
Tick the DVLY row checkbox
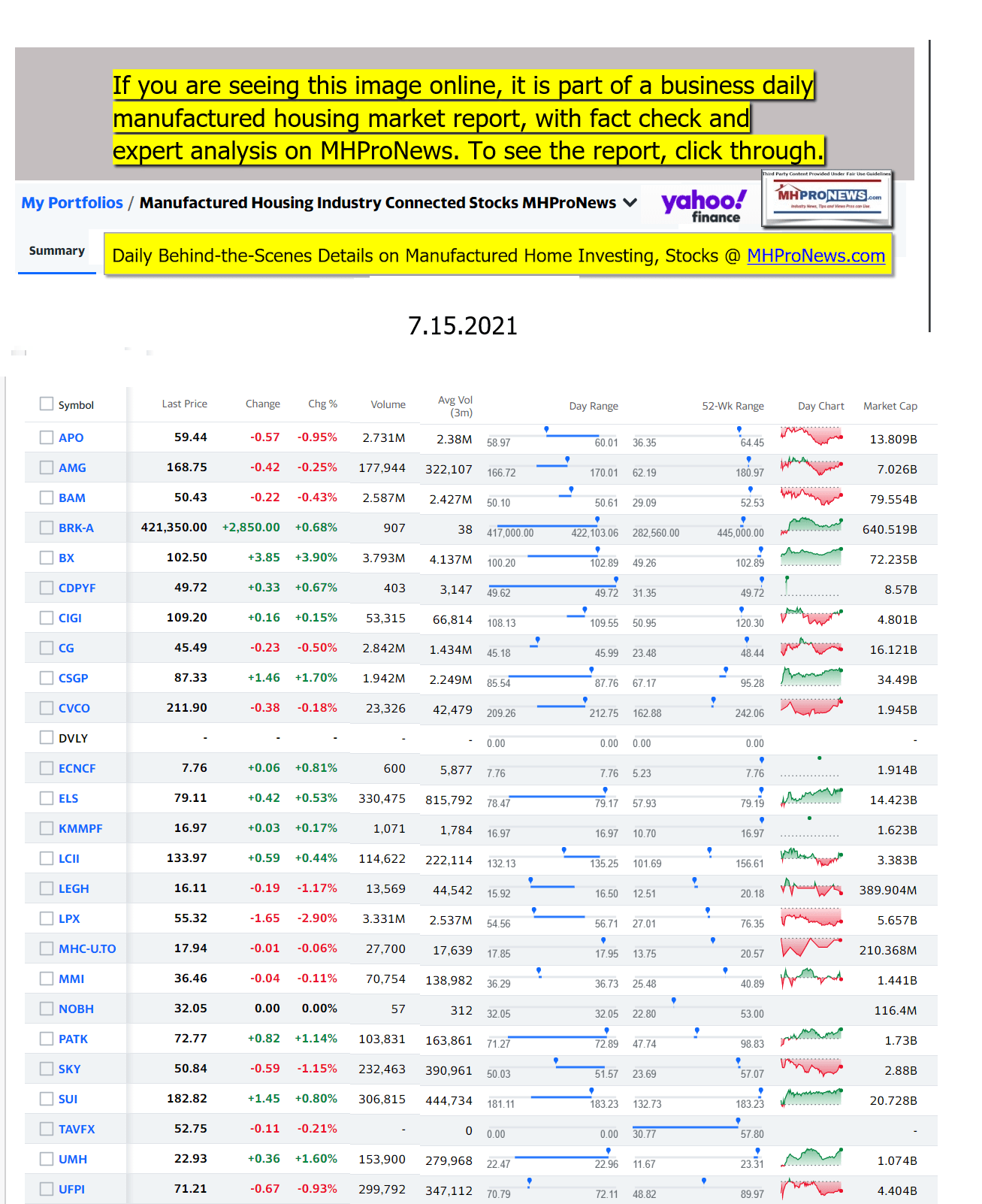(47, 738)
